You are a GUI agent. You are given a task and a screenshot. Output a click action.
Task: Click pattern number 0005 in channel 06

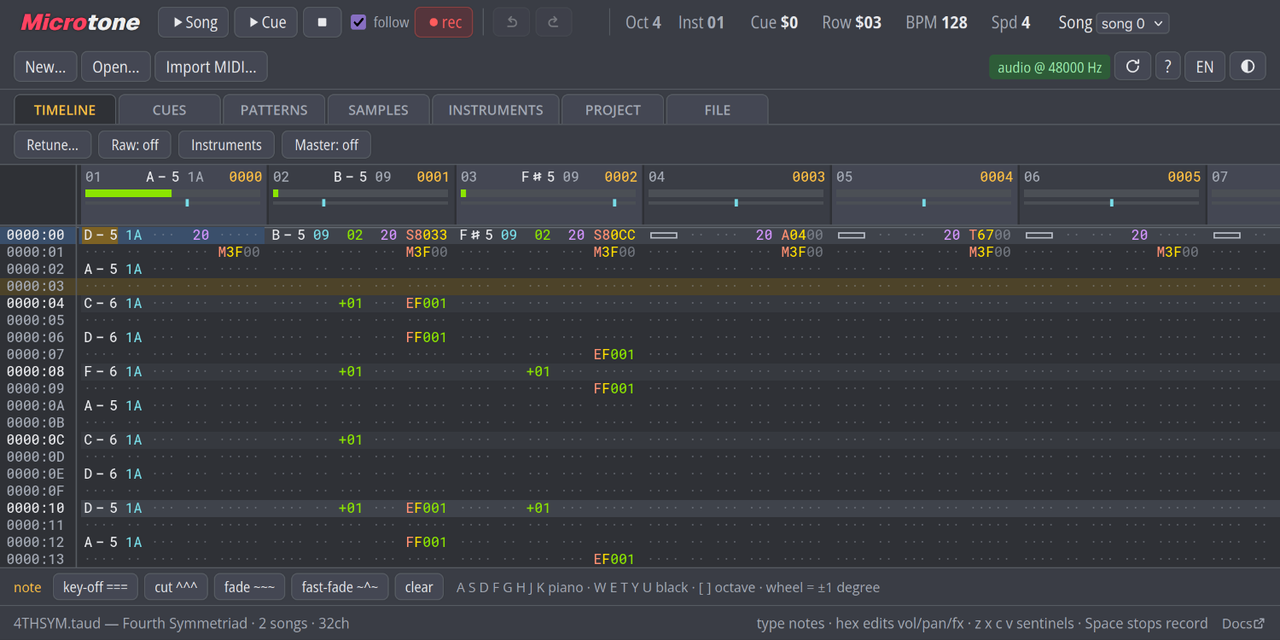point(1184,177)
